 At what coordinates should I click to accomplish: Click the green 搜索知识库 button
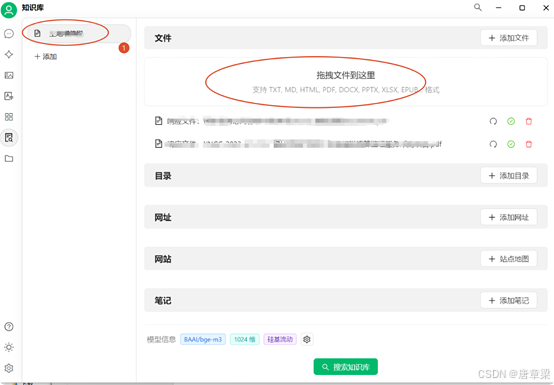[346, 367]
